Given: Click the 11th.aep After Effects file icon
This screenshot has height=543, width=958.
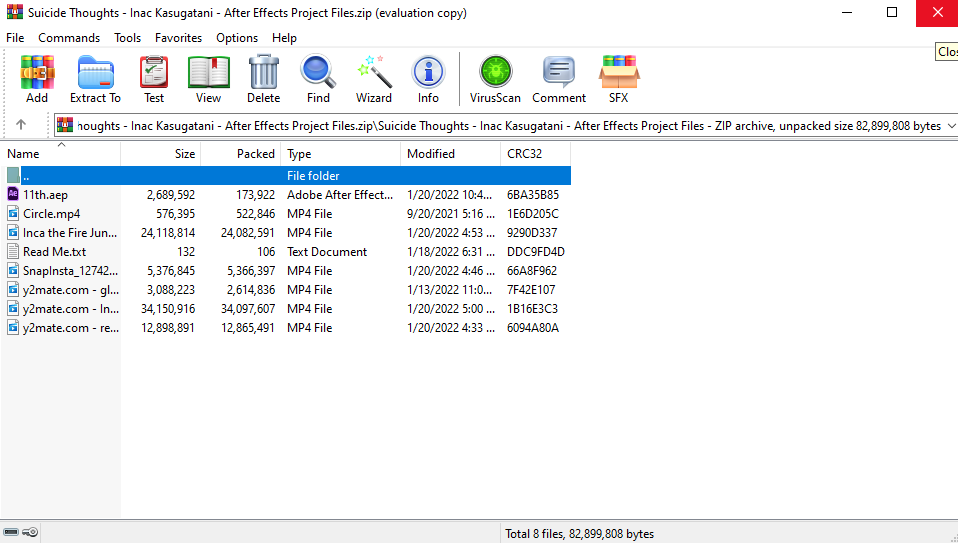Looking at the screenshot, I should (13, 194).
